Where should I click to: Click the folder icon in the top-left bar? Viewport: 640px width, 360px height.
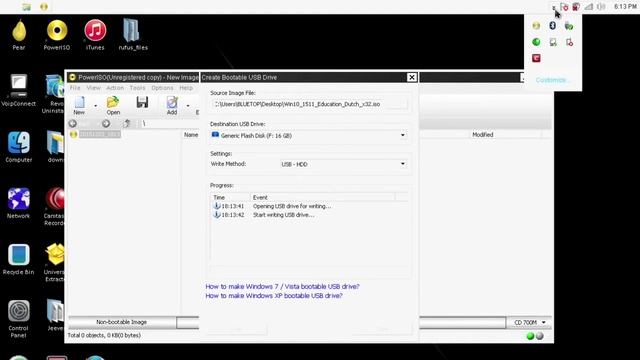pyautogui.click(x=27, y=7)
